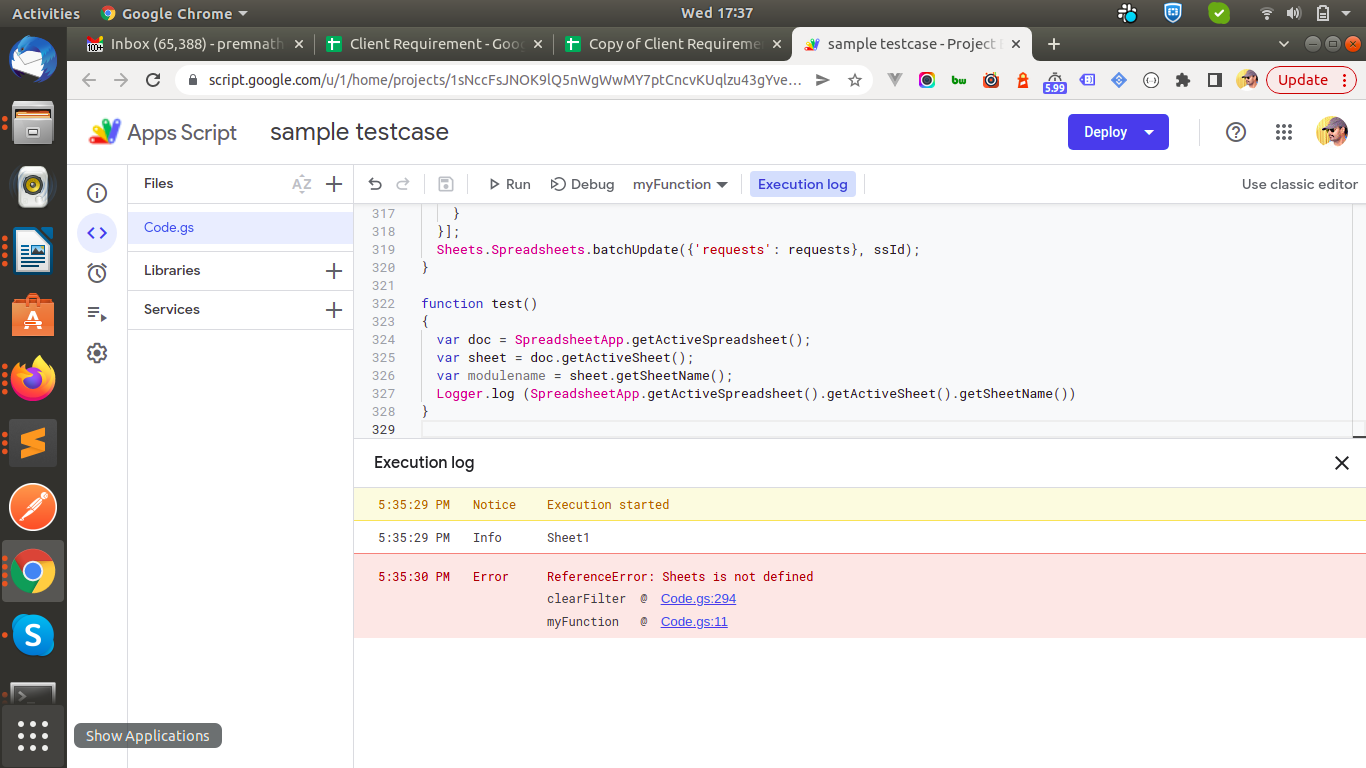The image size is (1366, 768).
Task: Select the sample testcase Project tab
Action: coord(911,44)
